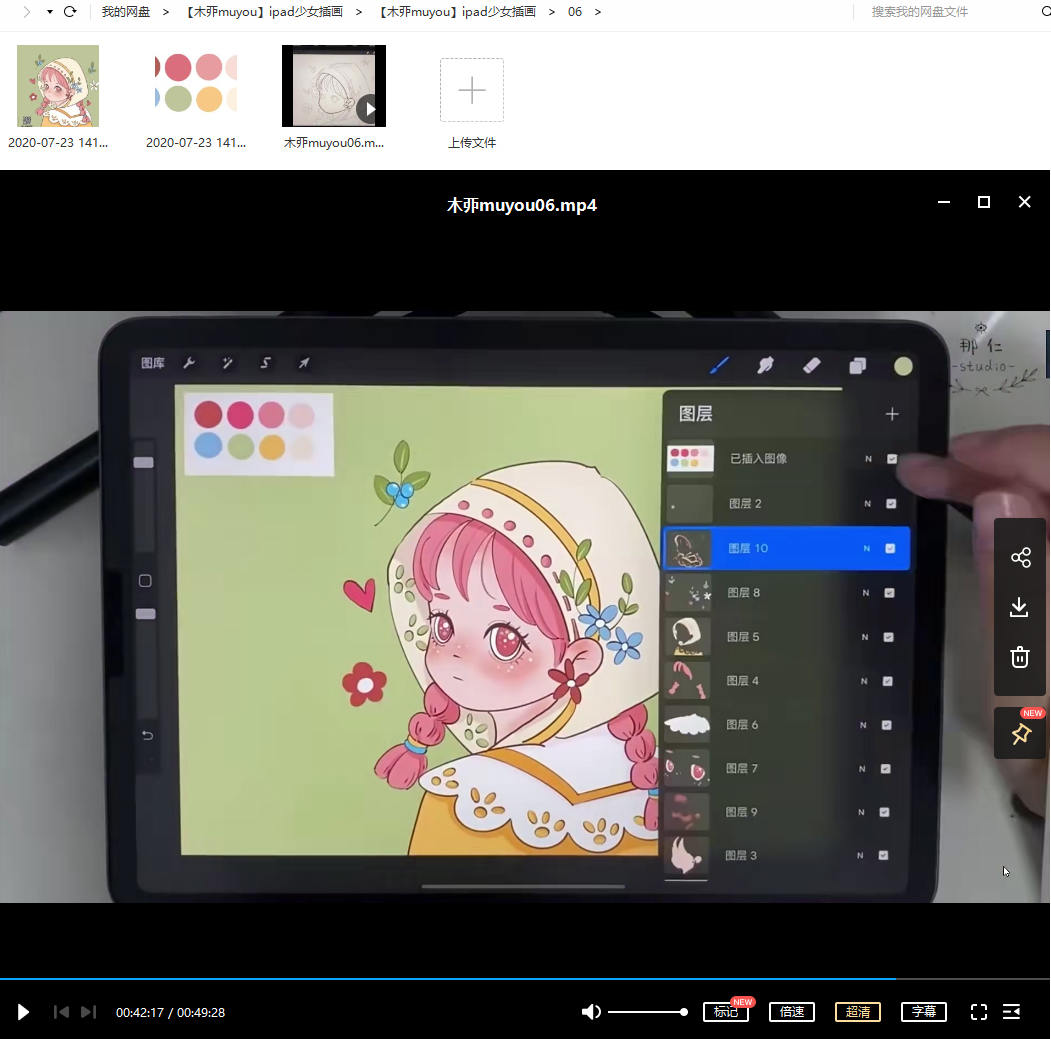The height and width of the screenshot is (1039, 1051).
Task: Click the volume slider track
Action: (646, 1012)
